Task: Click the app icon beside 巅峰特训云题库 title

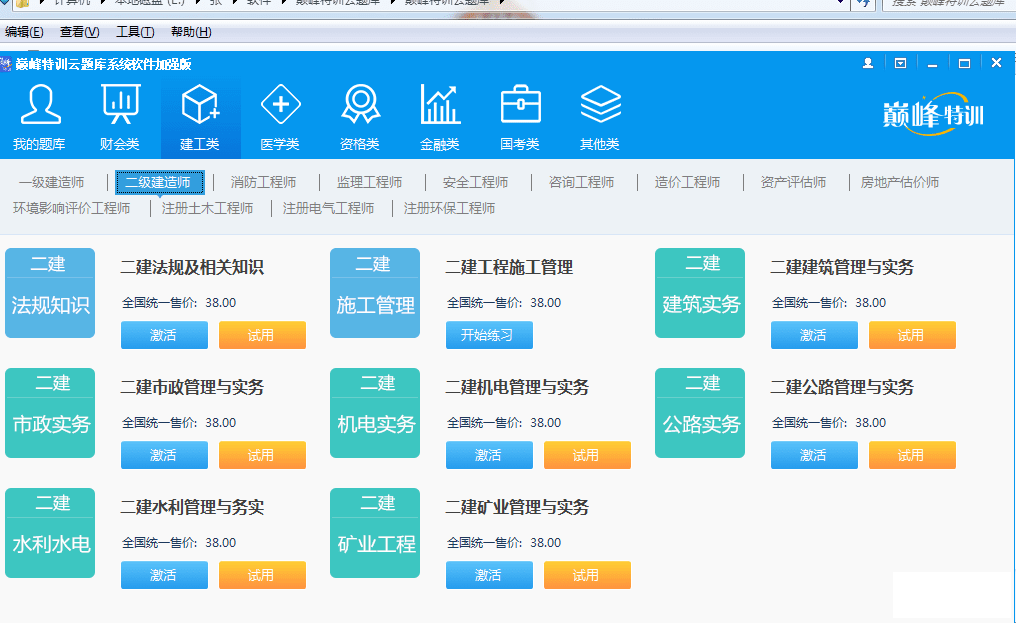Action: click(x=6, y=64)
